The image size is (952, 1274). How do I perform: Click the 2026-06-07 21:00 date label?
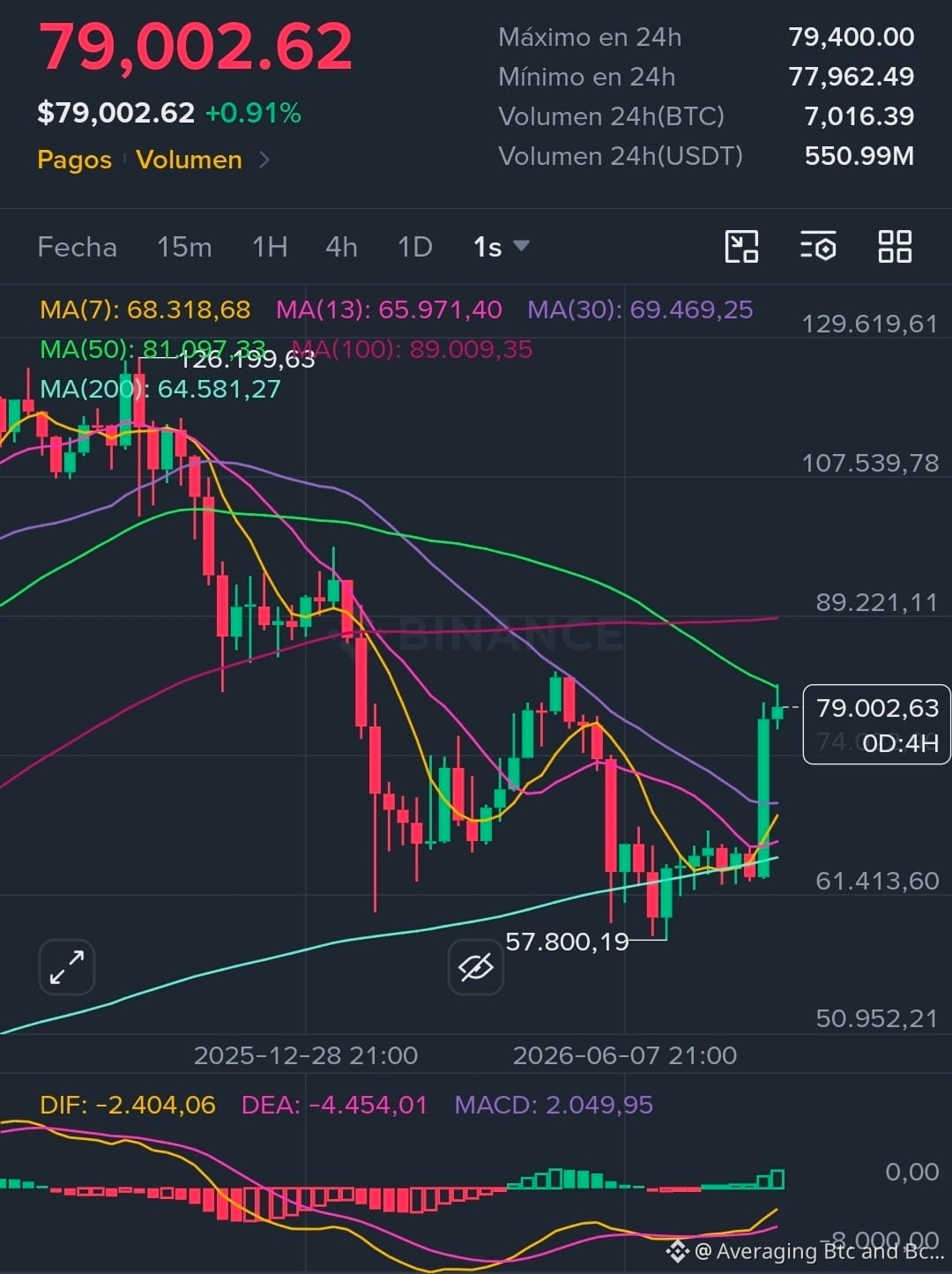tap(625, 1055)
